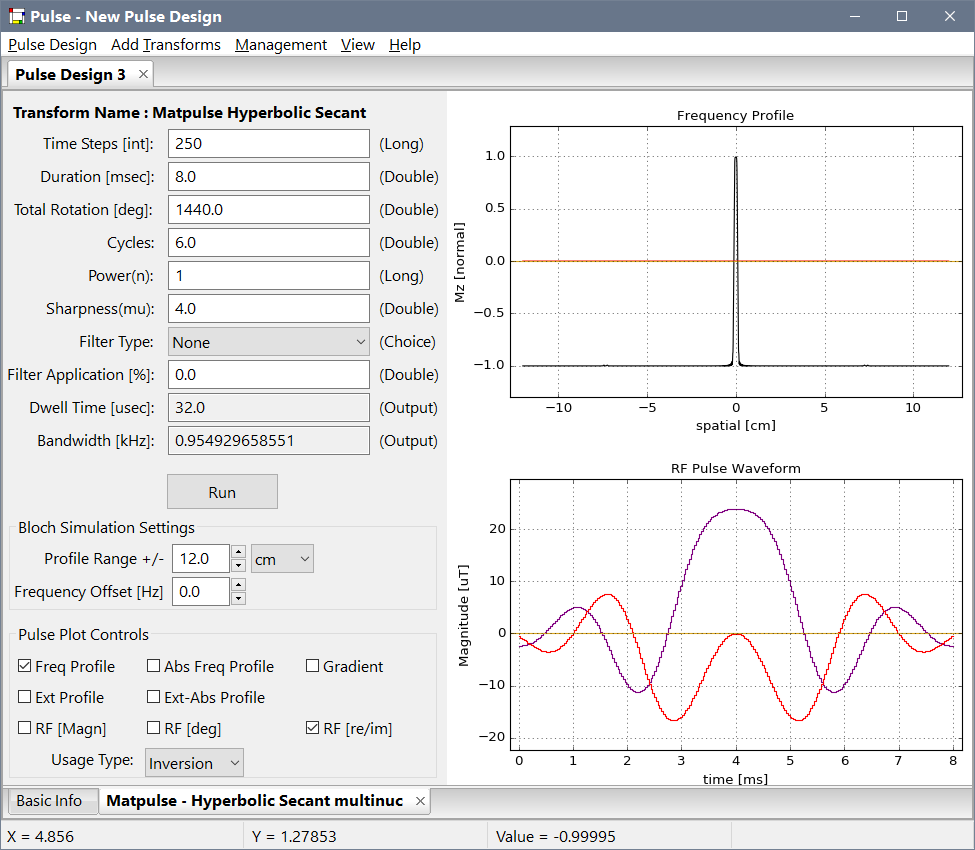Image resolution: width=975 pixels, height=850 pixels.
Task: Uncheck the Freq Profile checkbox
Action: 25,666
